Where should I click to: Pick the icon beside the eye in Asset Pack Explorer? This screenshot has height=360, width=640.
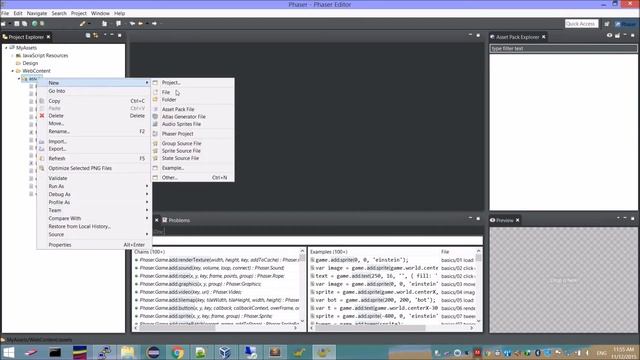pyautogui.click(x=617, y=36)
